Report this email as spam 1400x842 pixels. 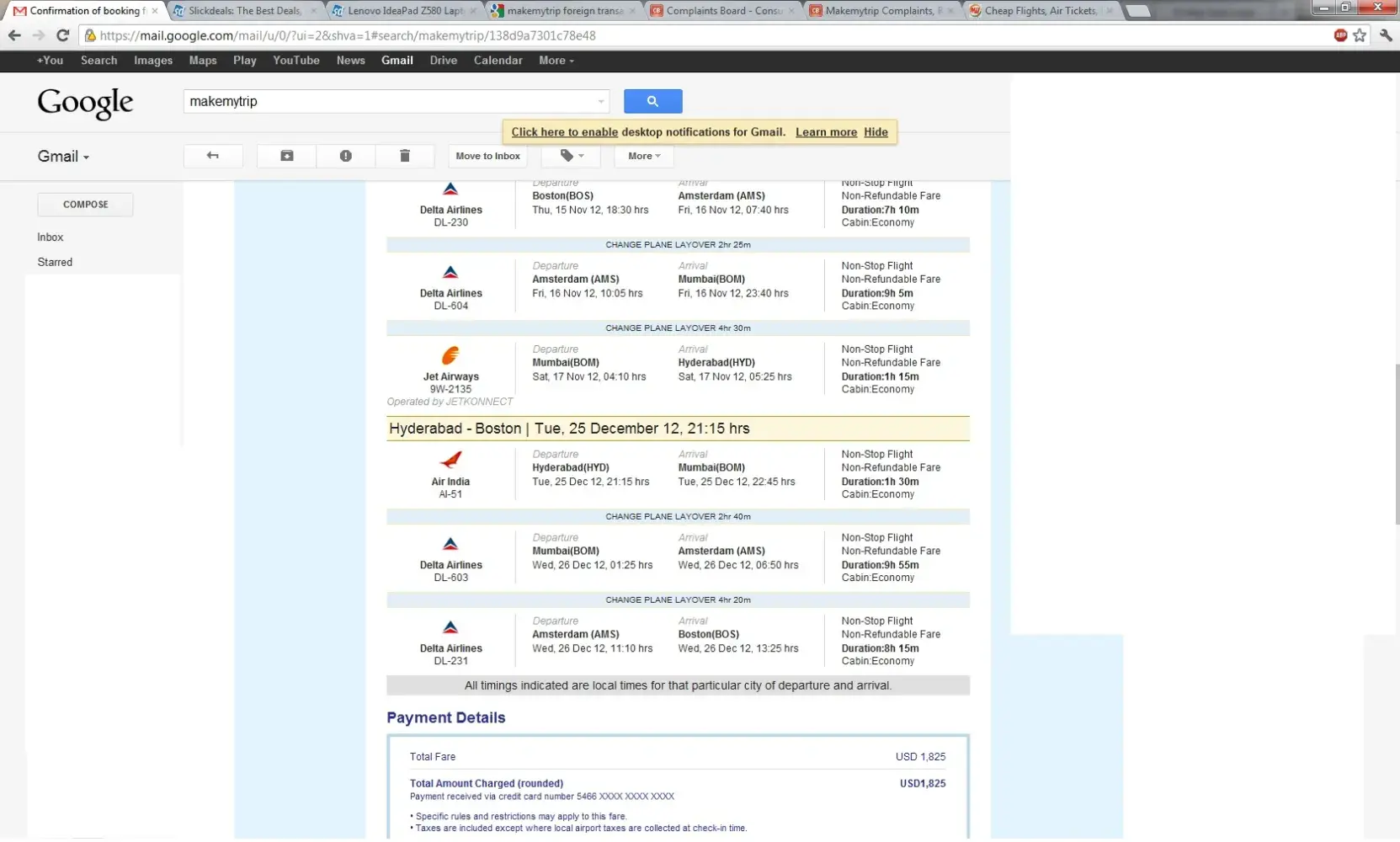click(x=346, y=156)
